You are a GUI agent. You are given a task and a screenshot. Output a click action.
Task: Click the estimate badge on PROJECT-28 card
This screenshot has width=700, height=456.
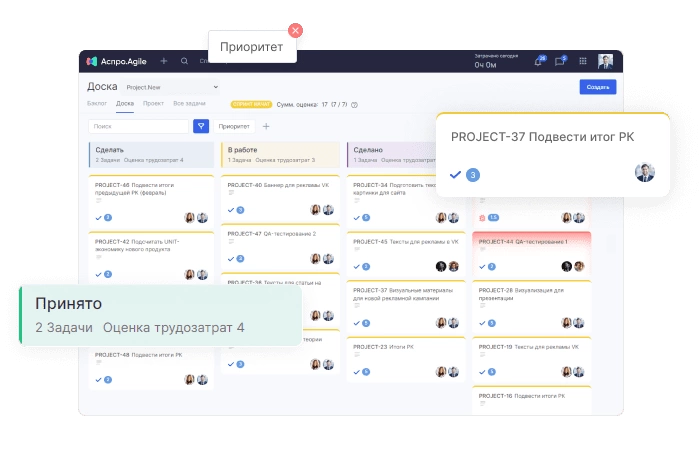tap(492, 323)
